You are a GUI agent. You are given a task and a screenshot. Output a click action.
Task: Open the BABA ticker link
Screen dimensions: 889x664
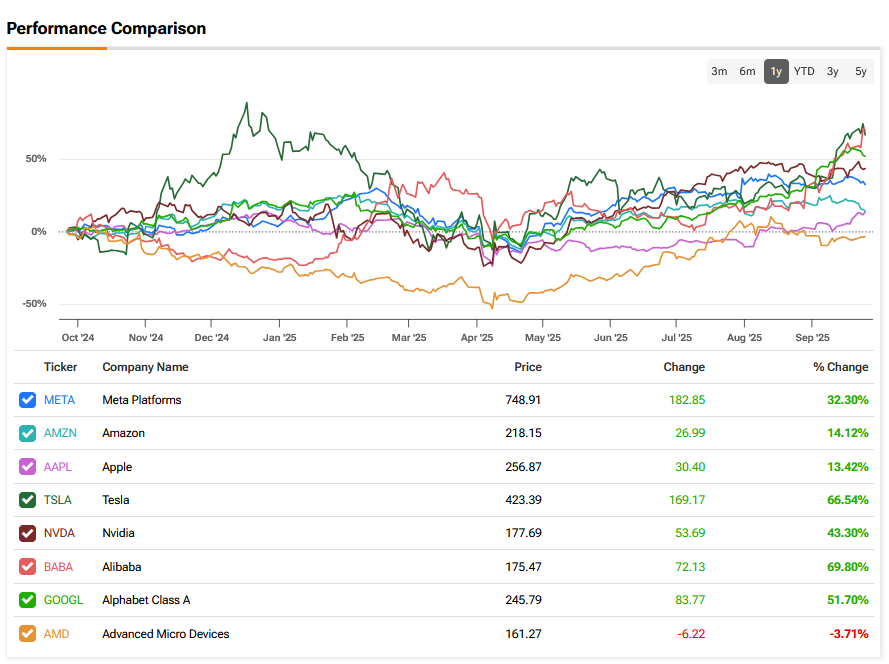click(58, 566)
